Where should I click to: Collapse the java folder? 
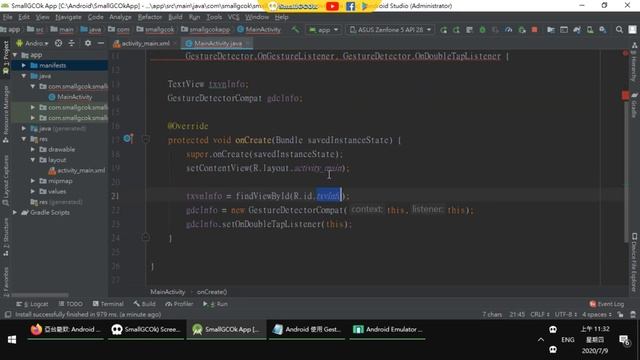[x=24, y=76]
